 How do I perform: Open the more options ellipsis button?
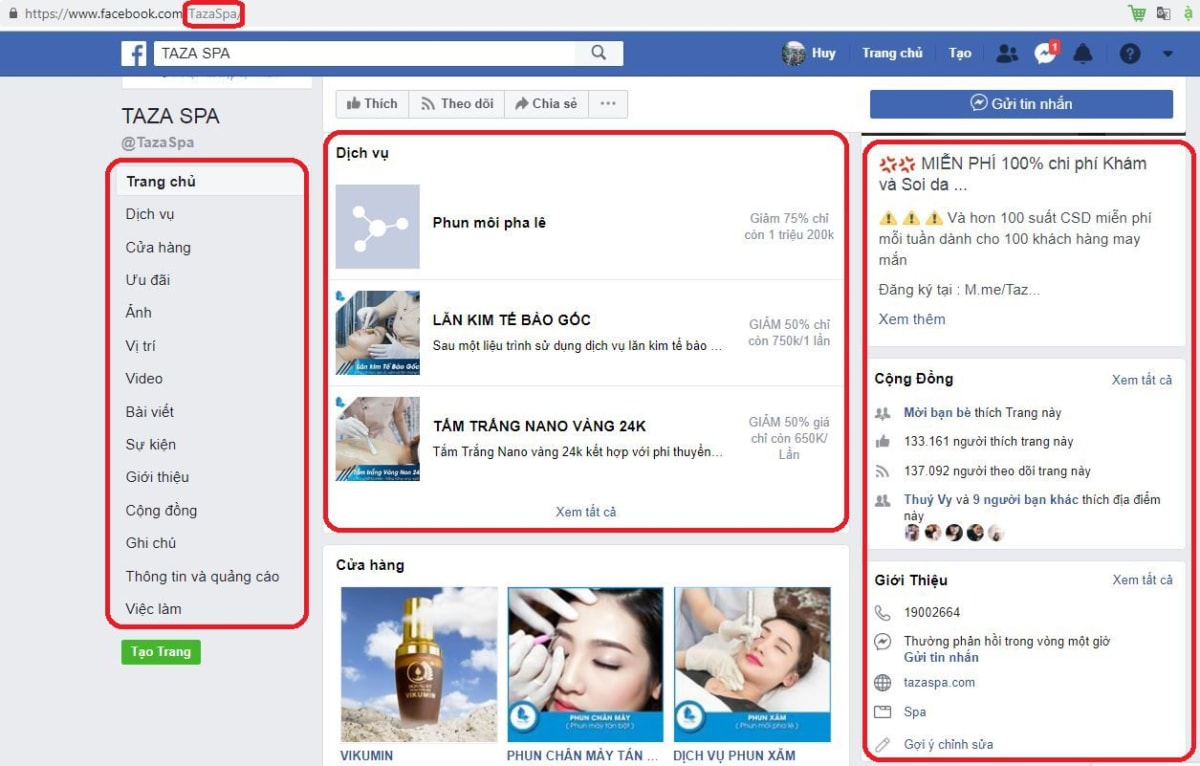[608, 103]
